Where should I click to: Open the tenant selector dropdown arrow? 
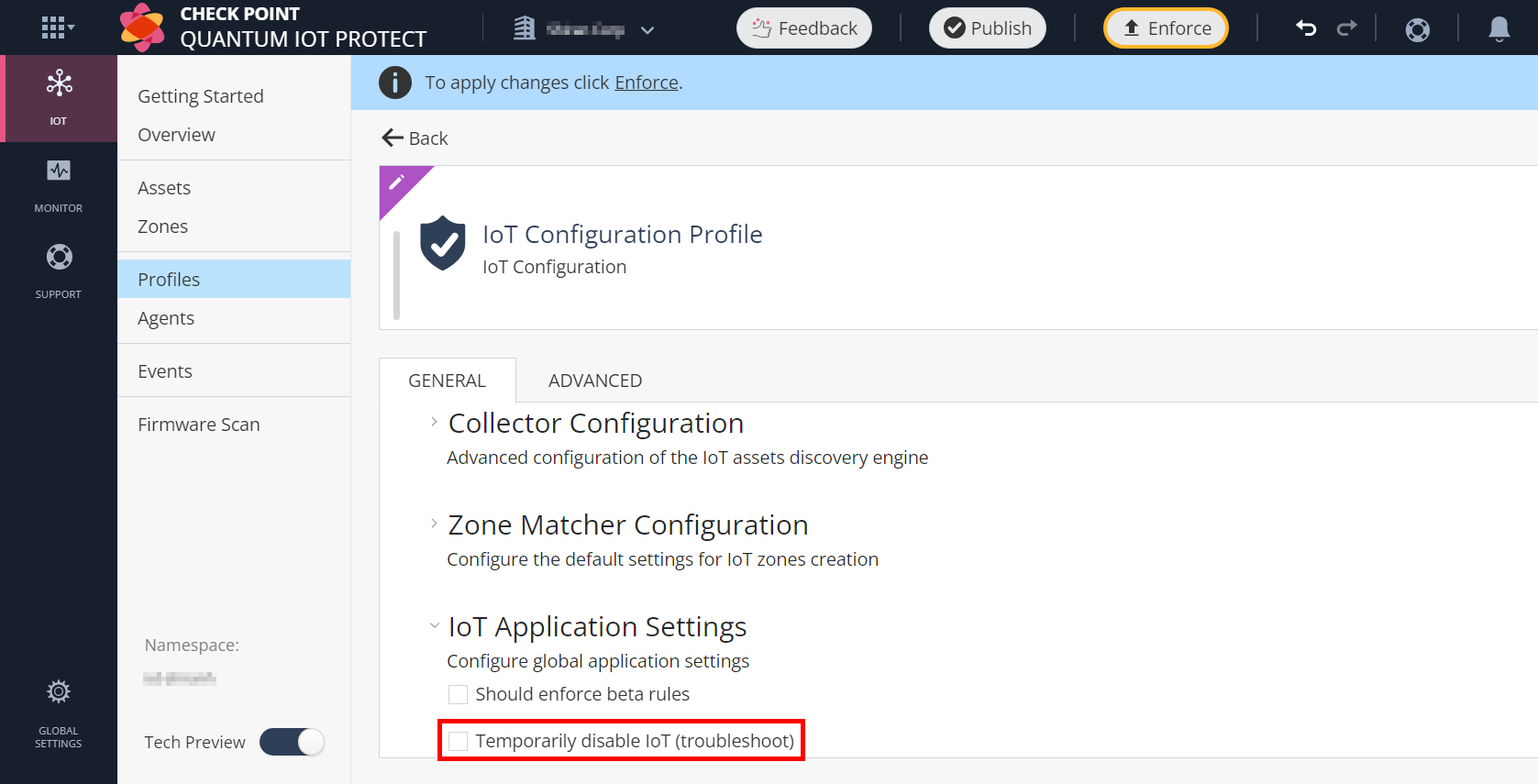(x=647, y=29)
